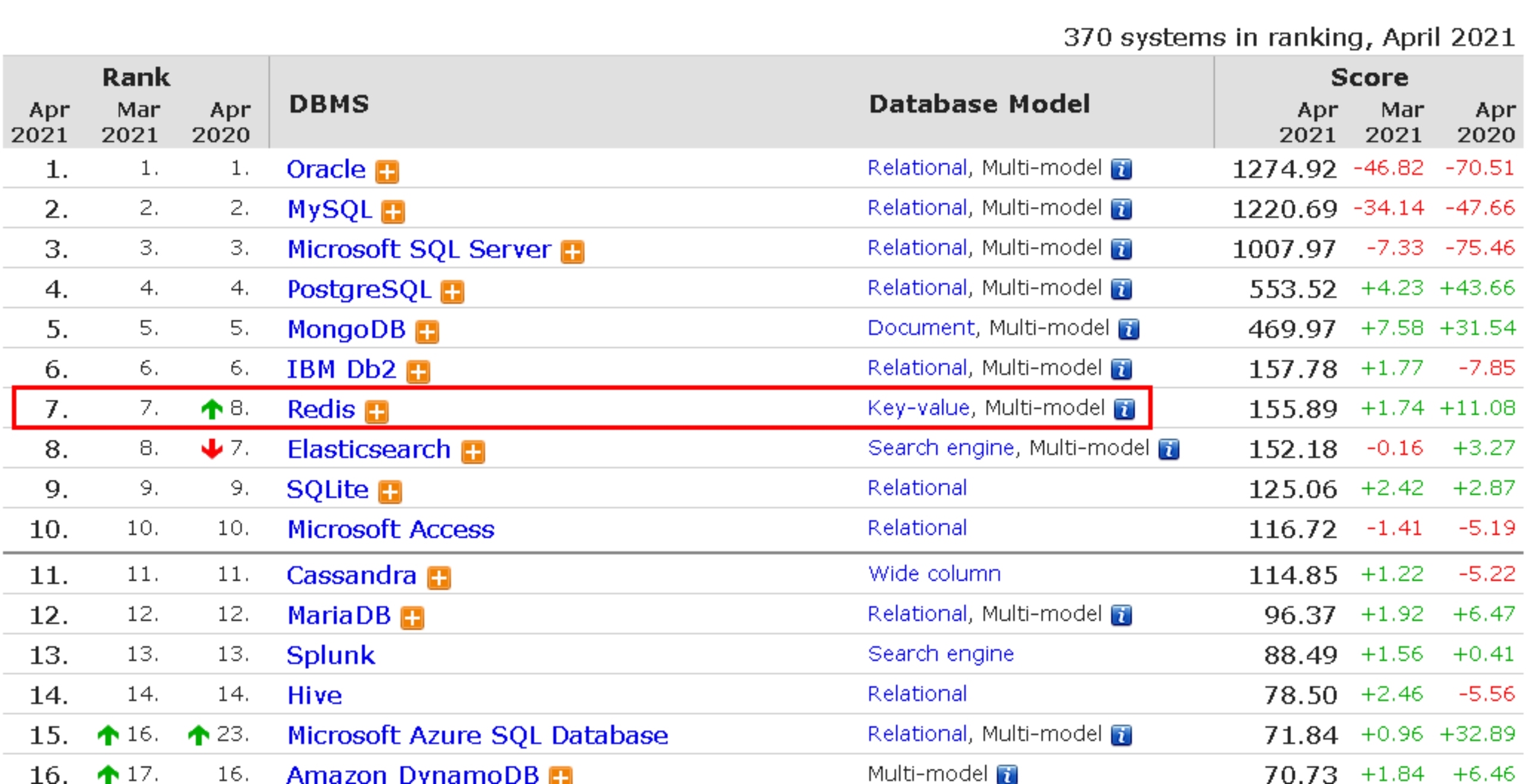1528x784 pixels.
Task: Click the plus icon beside Cassandra
Action: pos(439,578)
